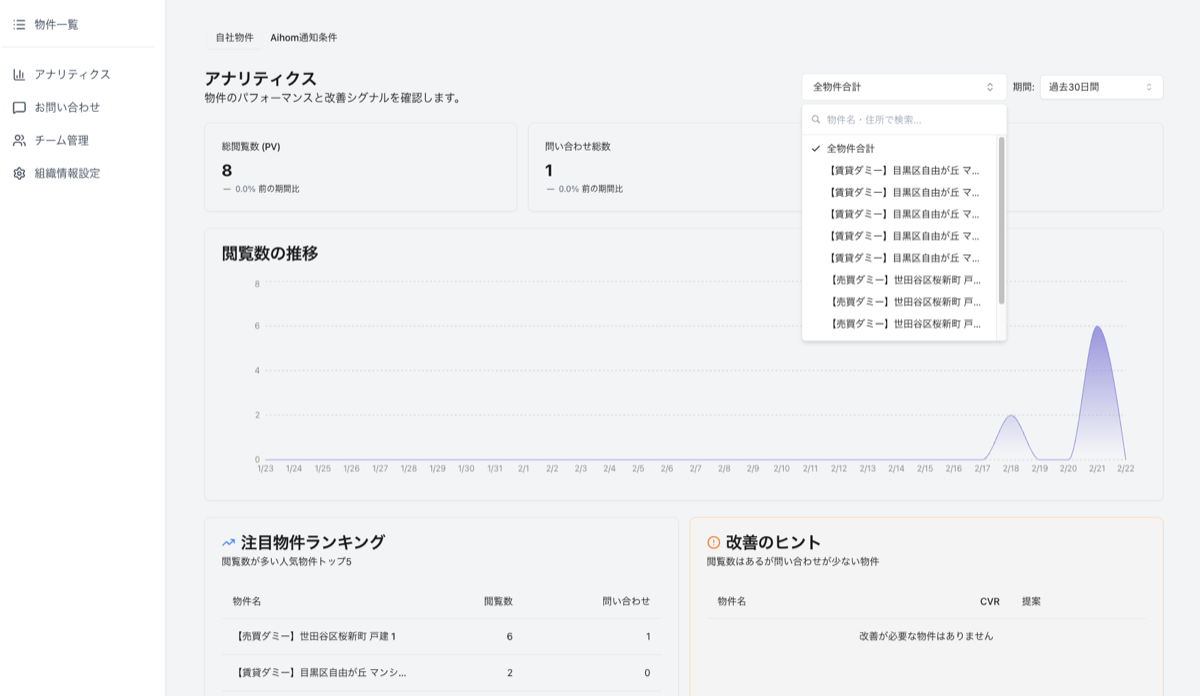Viewport: 1200px width, 696px height.
Task: Collapse the 全物件合計 property dropdown
Action: (903, 87)
